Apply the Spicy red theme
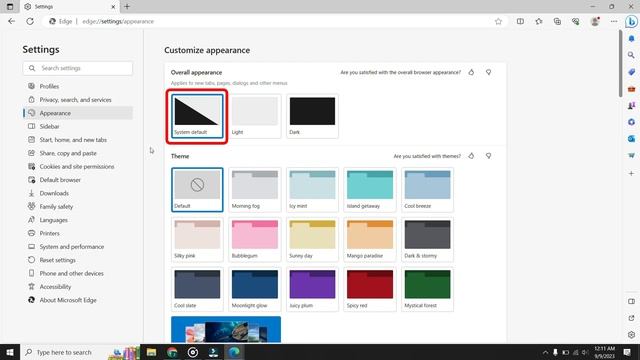The height and width of the screenshot is (360, 640). [370, 289]
